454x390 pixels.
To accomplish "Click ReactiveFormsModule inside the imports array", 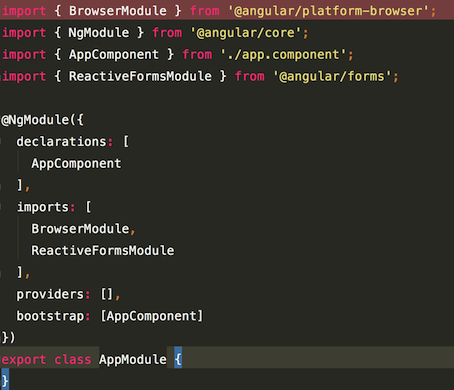I will point(103,251).
